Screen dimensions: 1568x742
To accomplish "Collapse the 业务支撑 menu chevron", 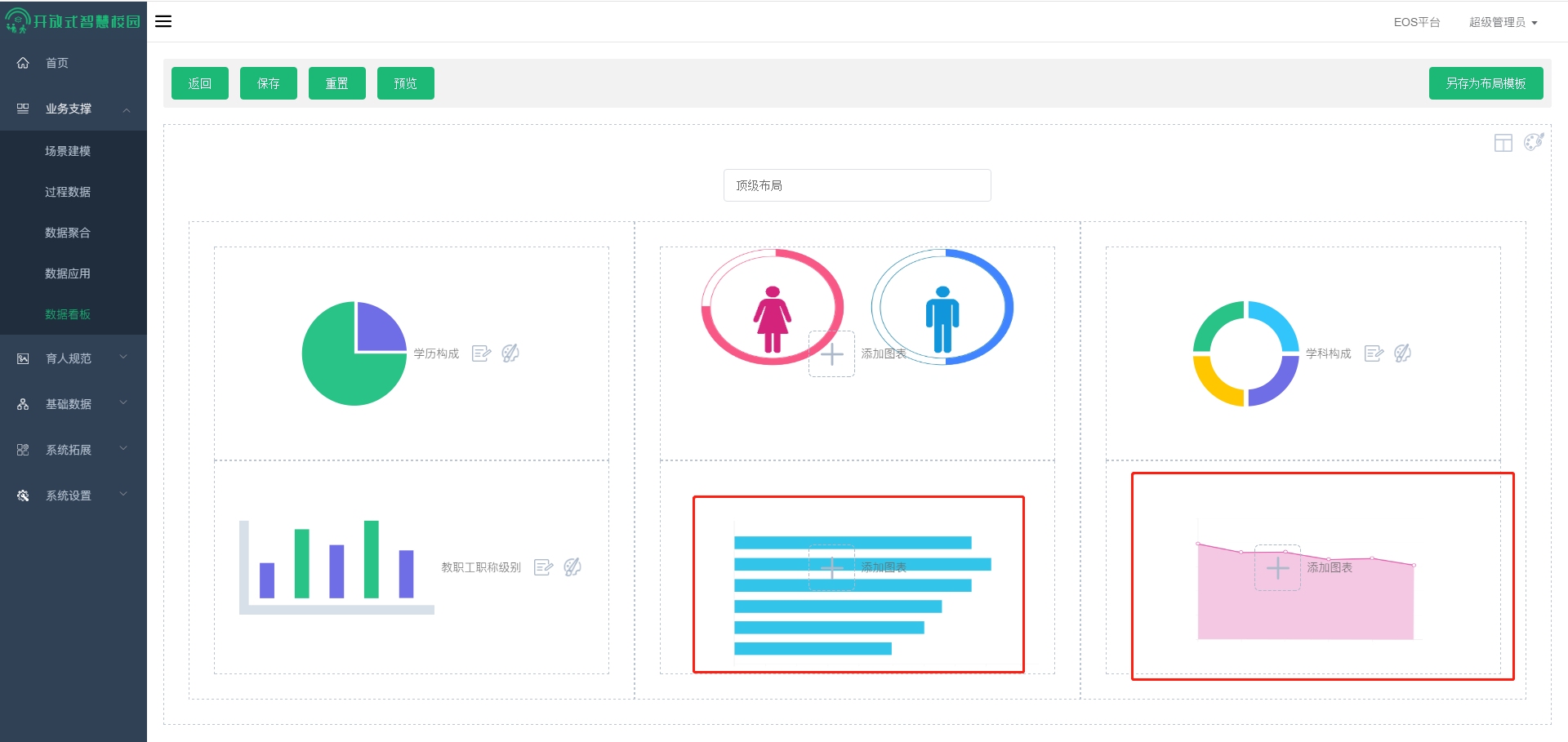I will click(127, 109).
